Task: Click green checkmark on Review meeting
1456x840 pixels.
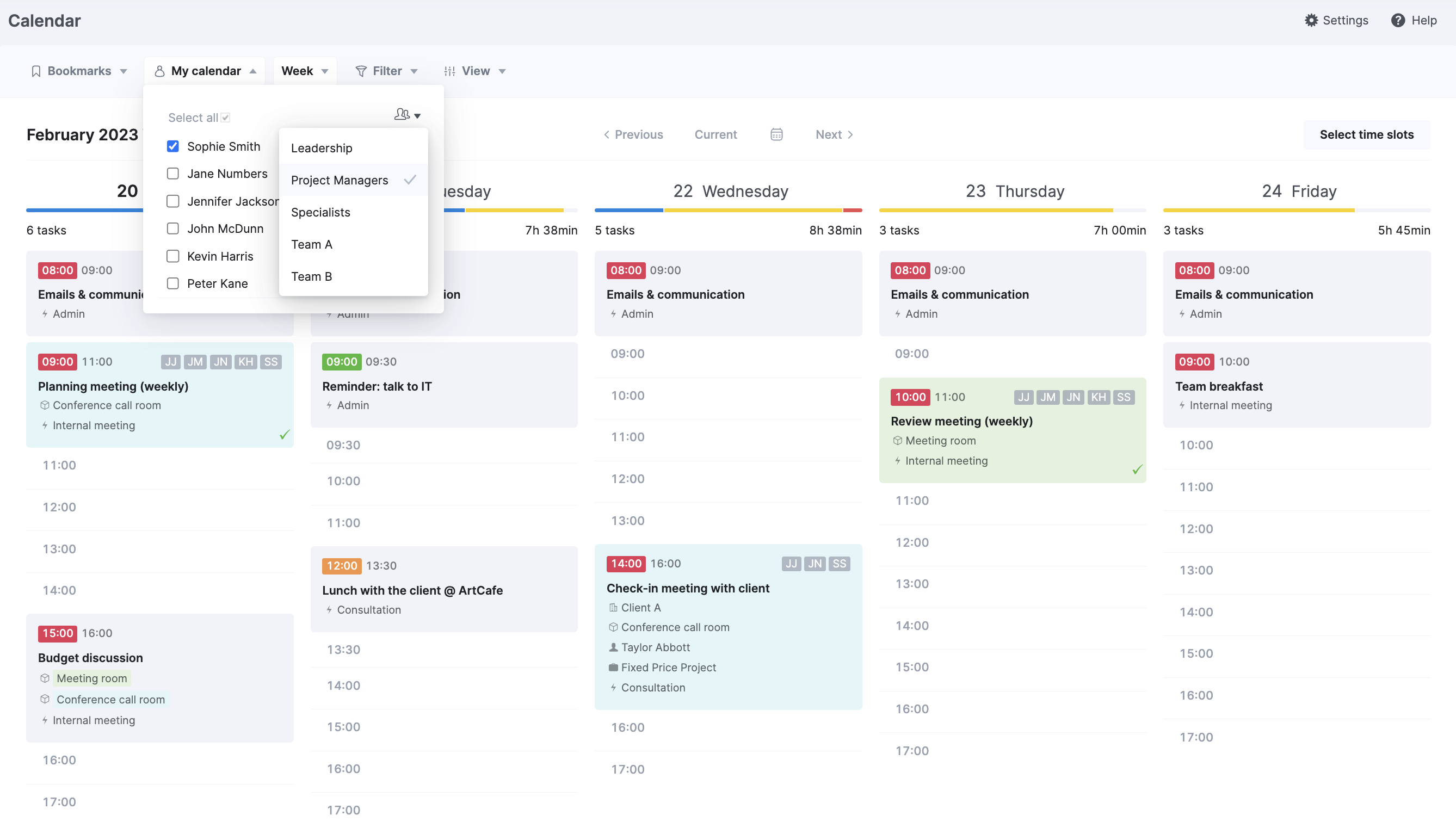Action: click(1137, 470)
